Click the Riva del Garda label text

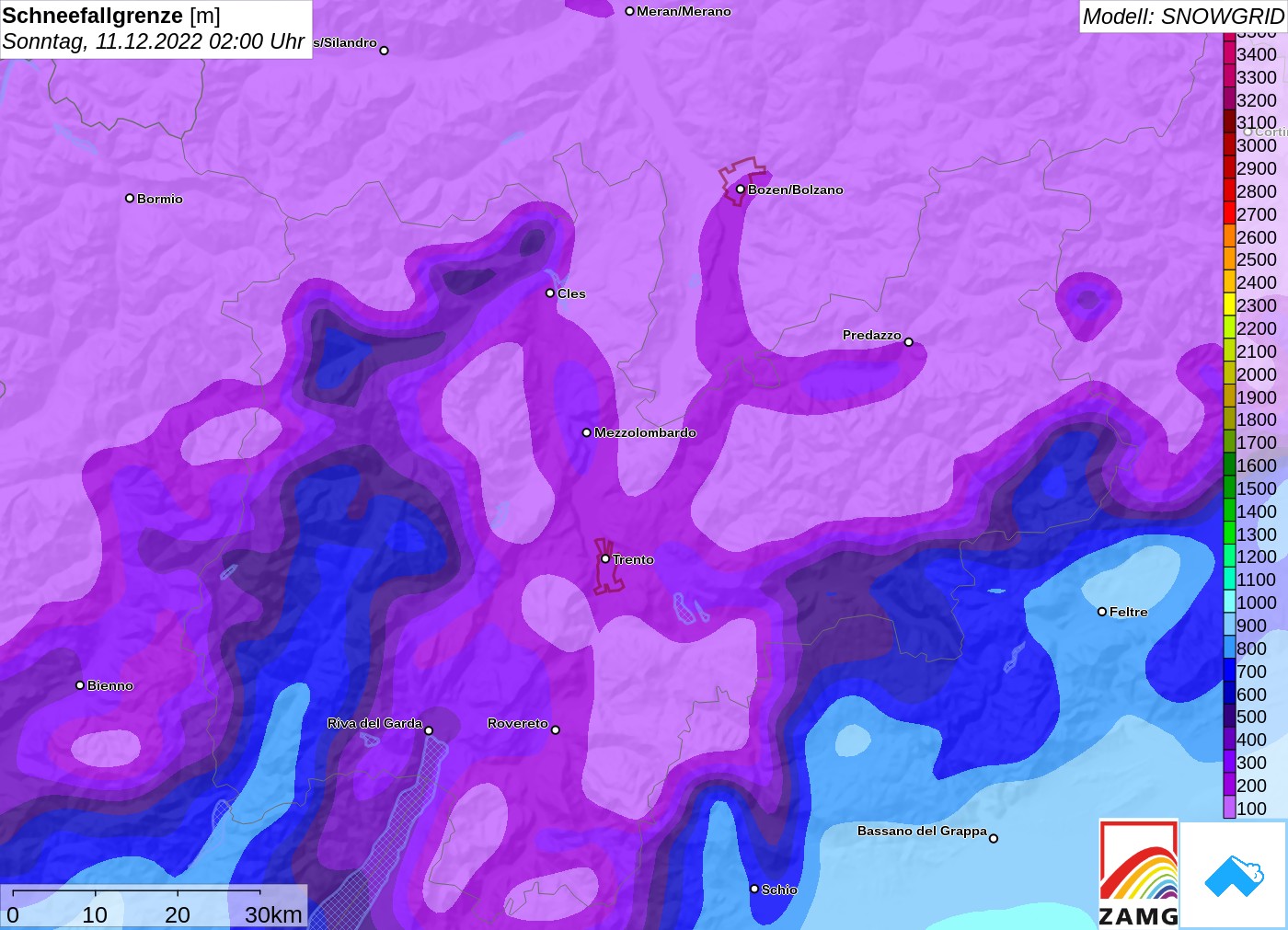374,723
